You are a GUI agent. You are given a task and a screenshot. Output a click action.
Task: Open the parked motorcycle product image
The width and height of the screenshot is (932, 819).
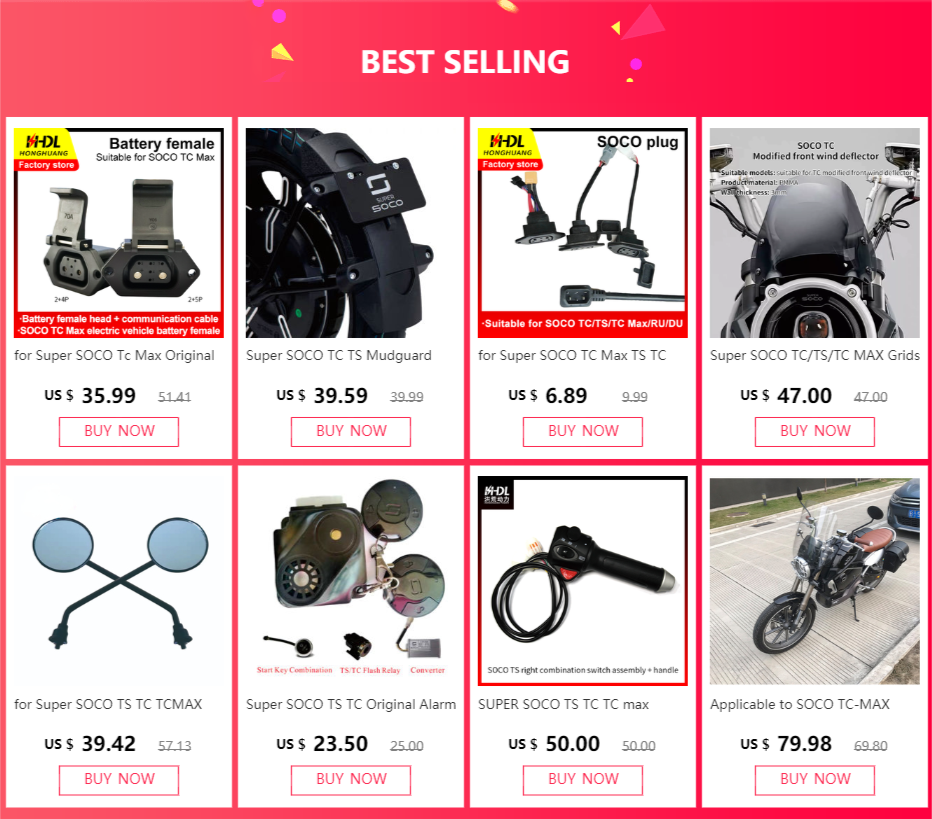click(x=815, y=581)
